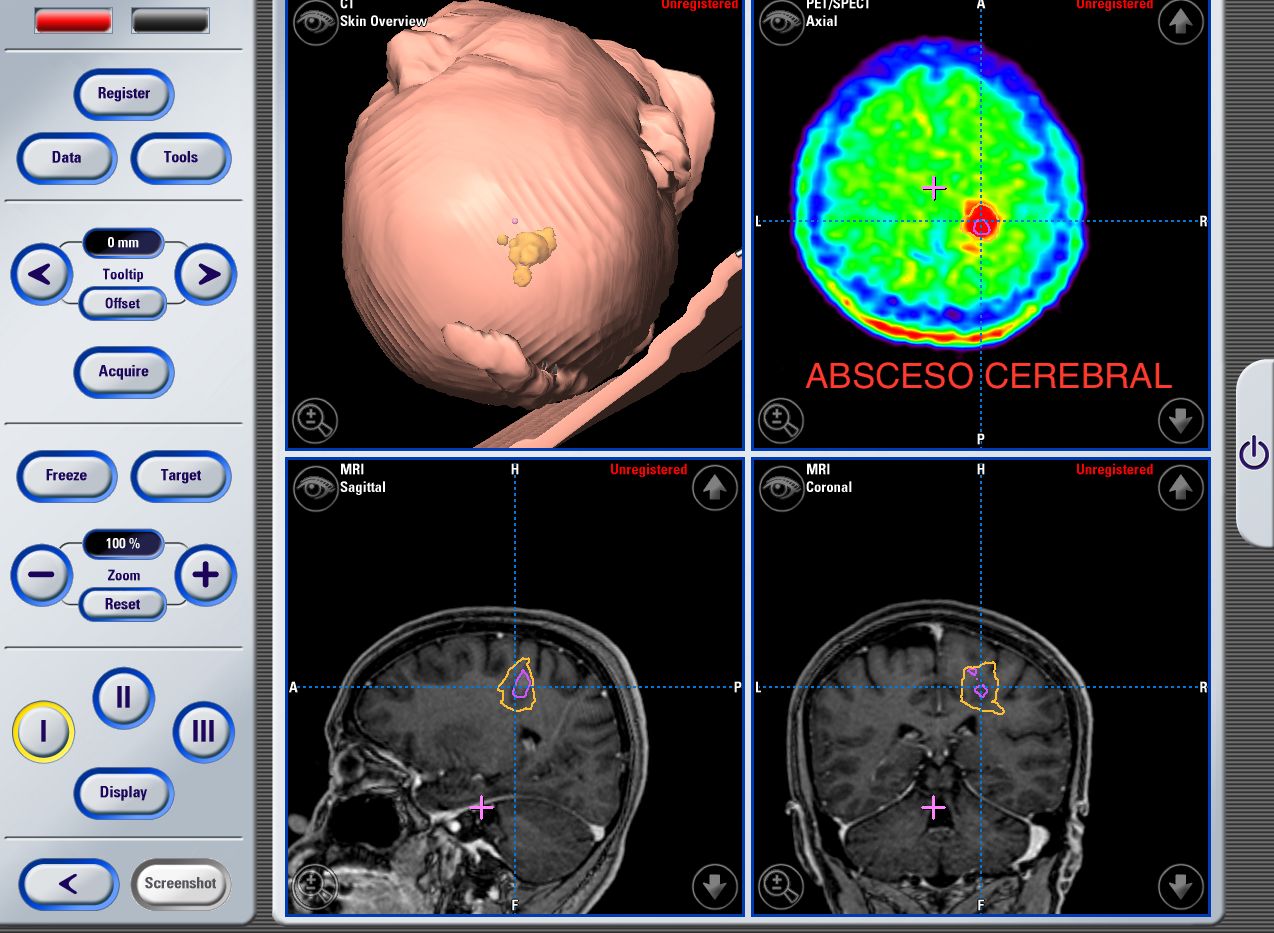Click magnifier icon in PET/SPECT Axial panel

(x=781, y=421)
